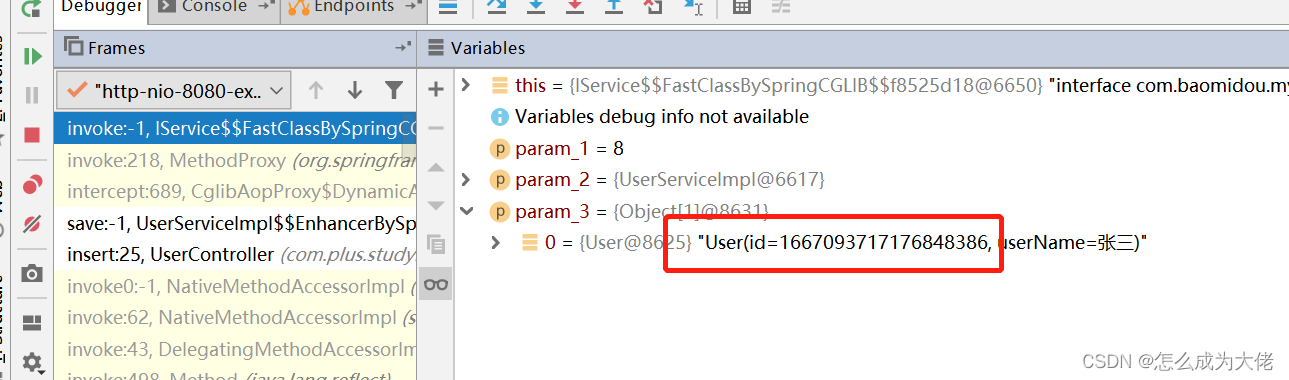
Task: Click the Step Out icon
Action: (614, 7)
